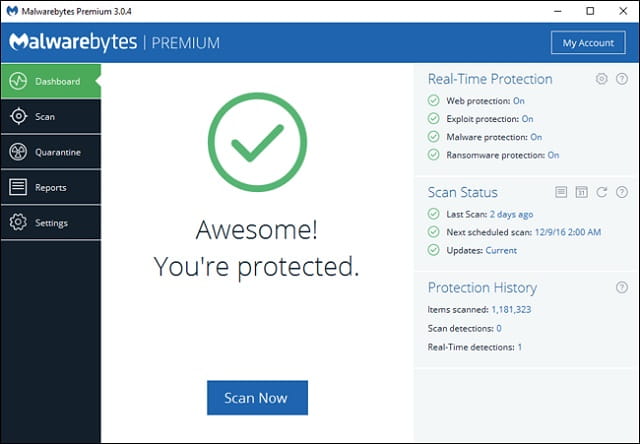
Task: Open the Scan section in sidebar
Action: [x=51, y=117]
